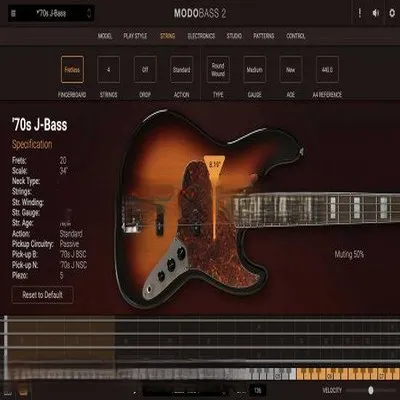Screen dimensions: 400x400
Task: Click the Pick-up B: '70s J BSC value
Action: coord(73,254)
